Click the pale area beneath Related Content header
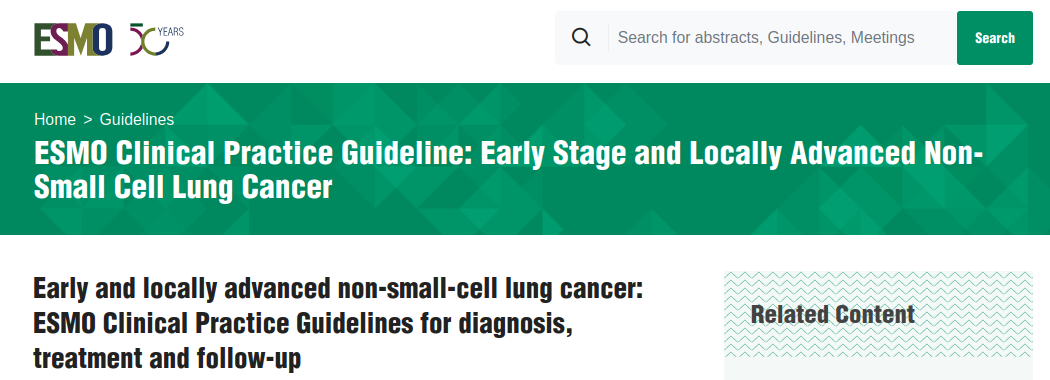The width and height of the screenshot is (1050, 380). click(878, 369)
